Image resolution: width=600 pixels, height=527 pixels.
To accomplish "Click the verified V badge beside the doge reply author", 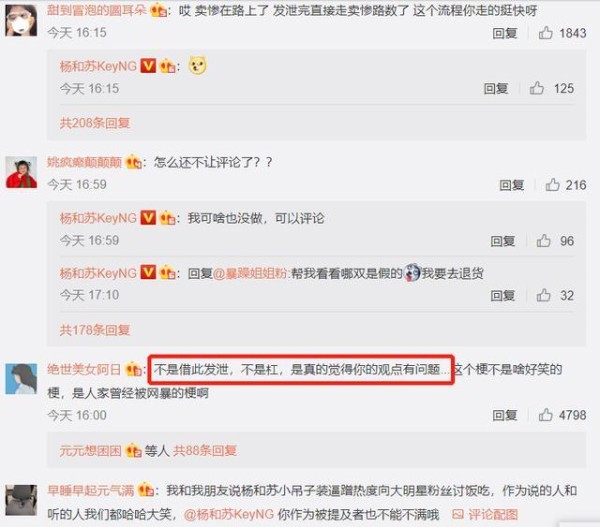I will (x=148, y=65).
